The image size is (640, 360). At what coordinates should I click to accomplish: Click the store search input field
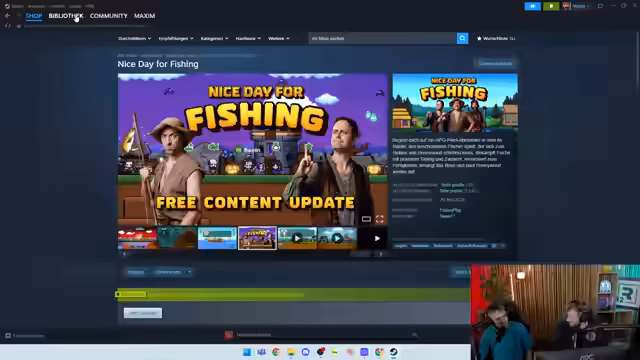(382, 38)
